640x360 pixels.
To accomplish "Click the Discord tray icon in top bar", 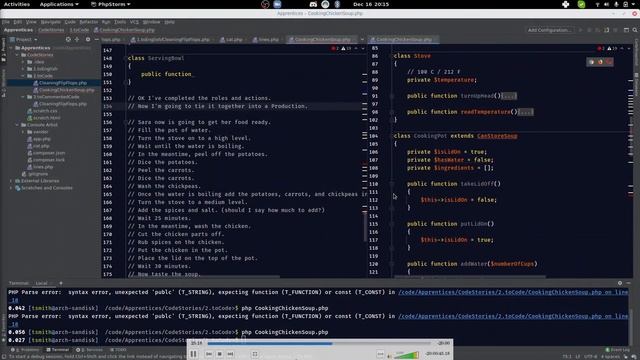I will 313,4.
